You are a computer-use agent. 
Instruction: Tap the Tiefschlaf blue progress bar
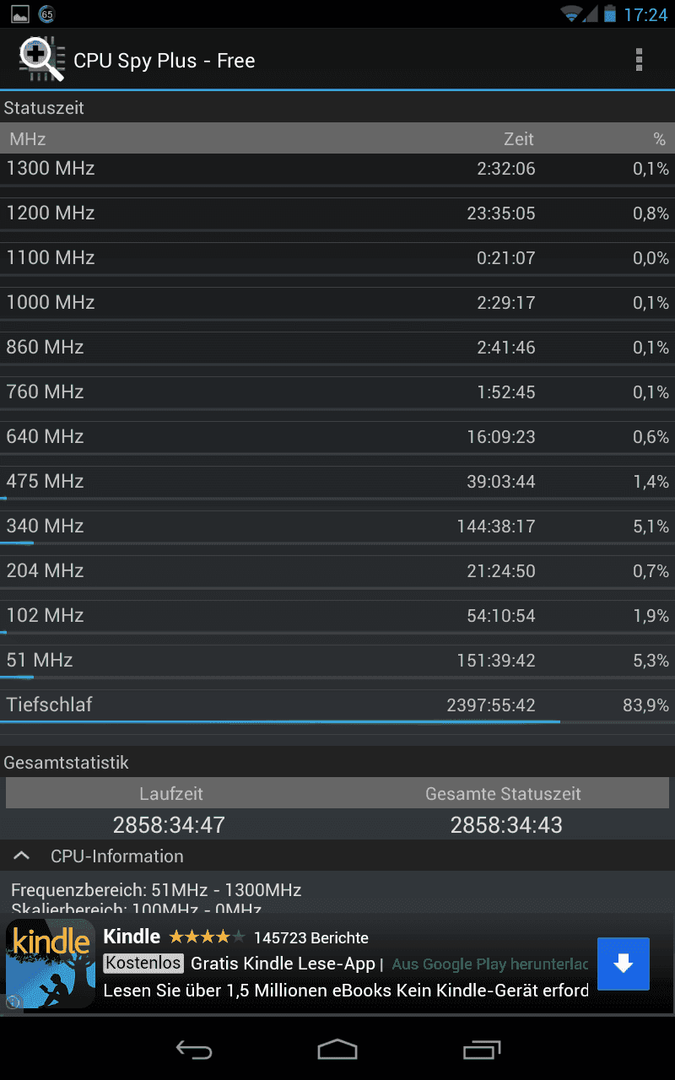pos(280,722)
